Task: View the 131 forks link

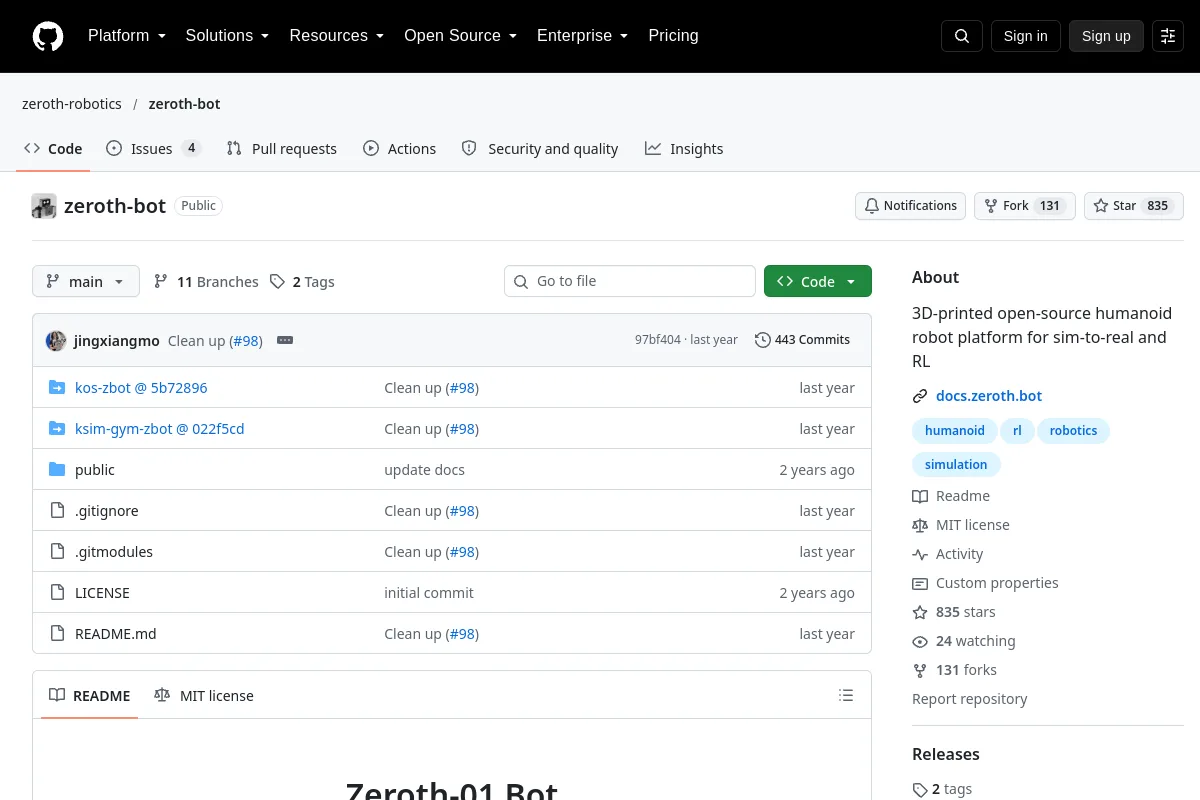Action: 955,670
